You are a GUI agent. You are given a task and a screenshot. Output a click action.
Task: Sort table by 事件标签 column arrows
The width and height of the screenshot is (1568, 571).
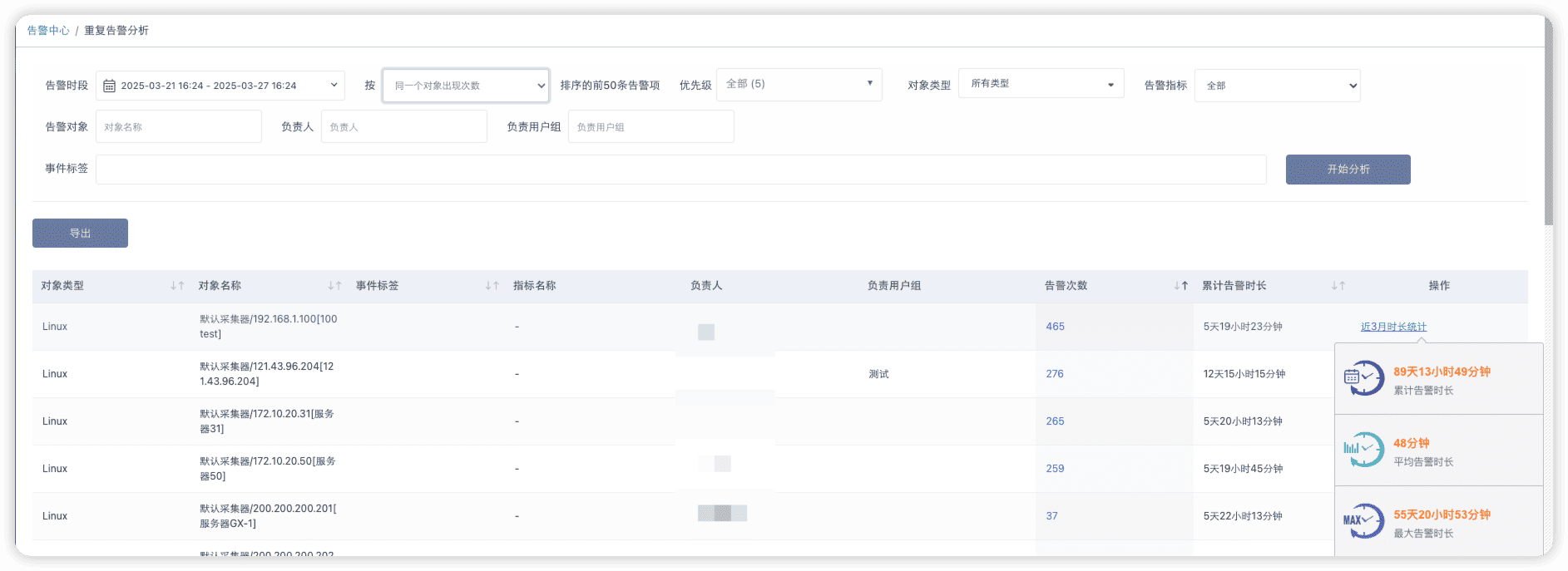click(492, 286)
